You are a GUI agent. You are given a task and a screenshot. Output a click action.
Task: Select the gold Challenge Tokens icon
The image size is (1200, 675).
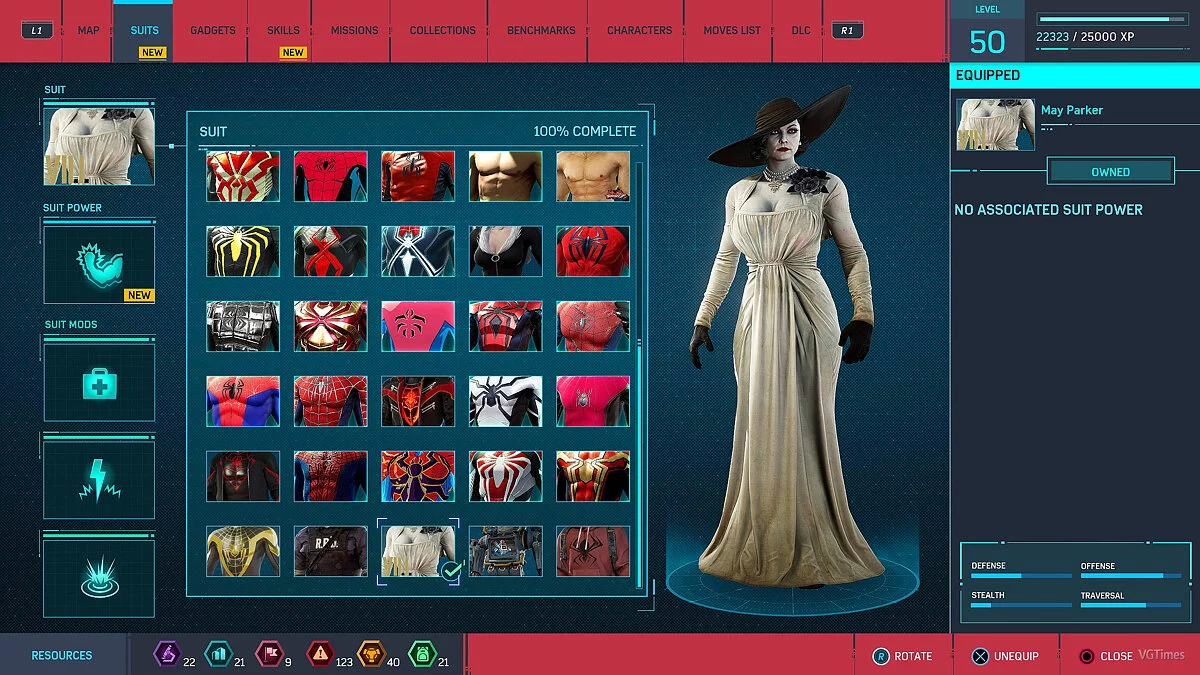[372, 655]
